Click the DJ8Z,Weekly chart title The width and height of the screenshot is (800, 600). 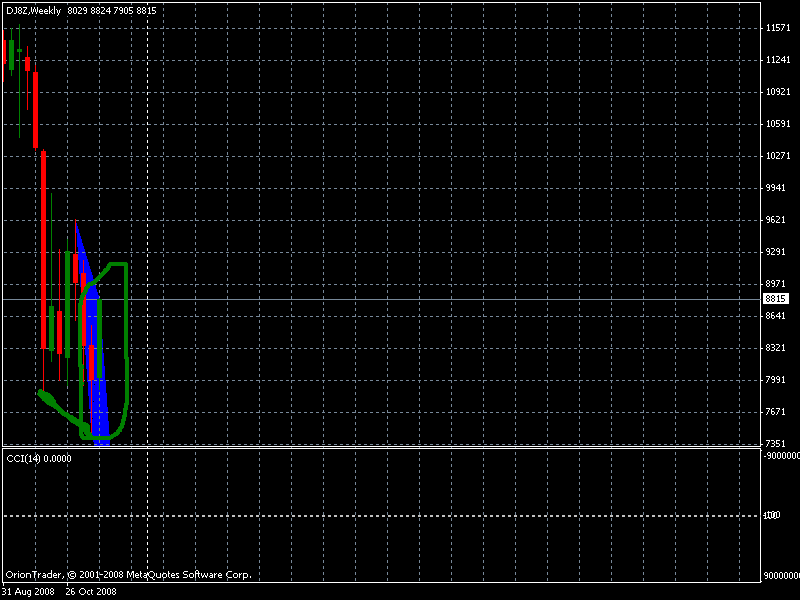[34, 11]
